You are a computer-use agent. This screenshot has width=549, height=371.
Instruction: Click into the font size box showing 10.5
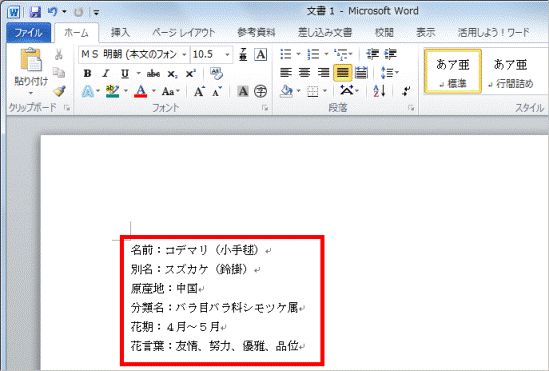[x=207, y=55]
